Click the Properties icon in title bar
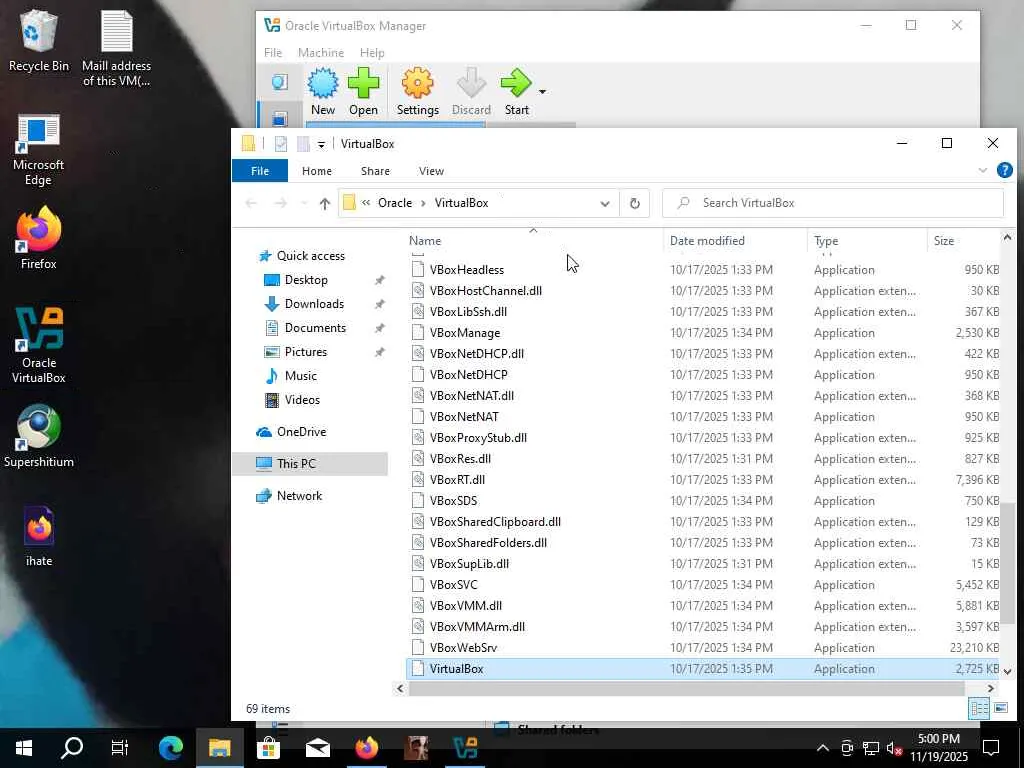This screenshot has height=768, width=1024. 281,144
